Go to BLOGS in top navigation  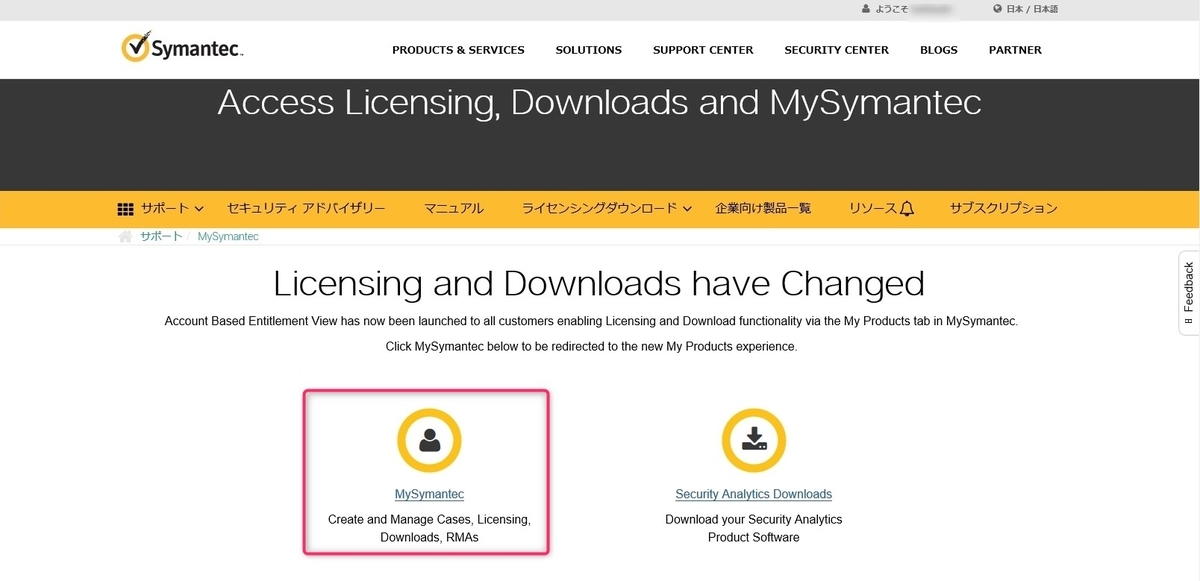tap(939, 50)
